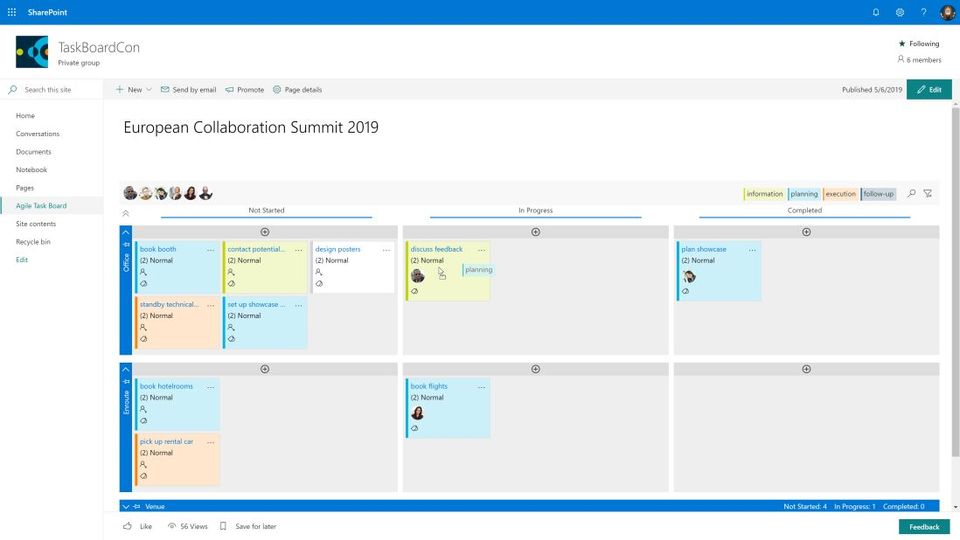Open the SharePoint app launcher waffle
Viewport: 960px width, 540px height.
click(x=12, y=12)
